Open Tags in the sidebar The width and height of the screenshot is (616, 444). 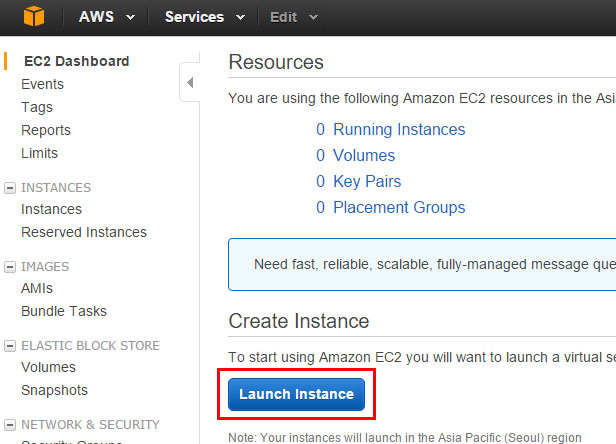click(37, 107)
